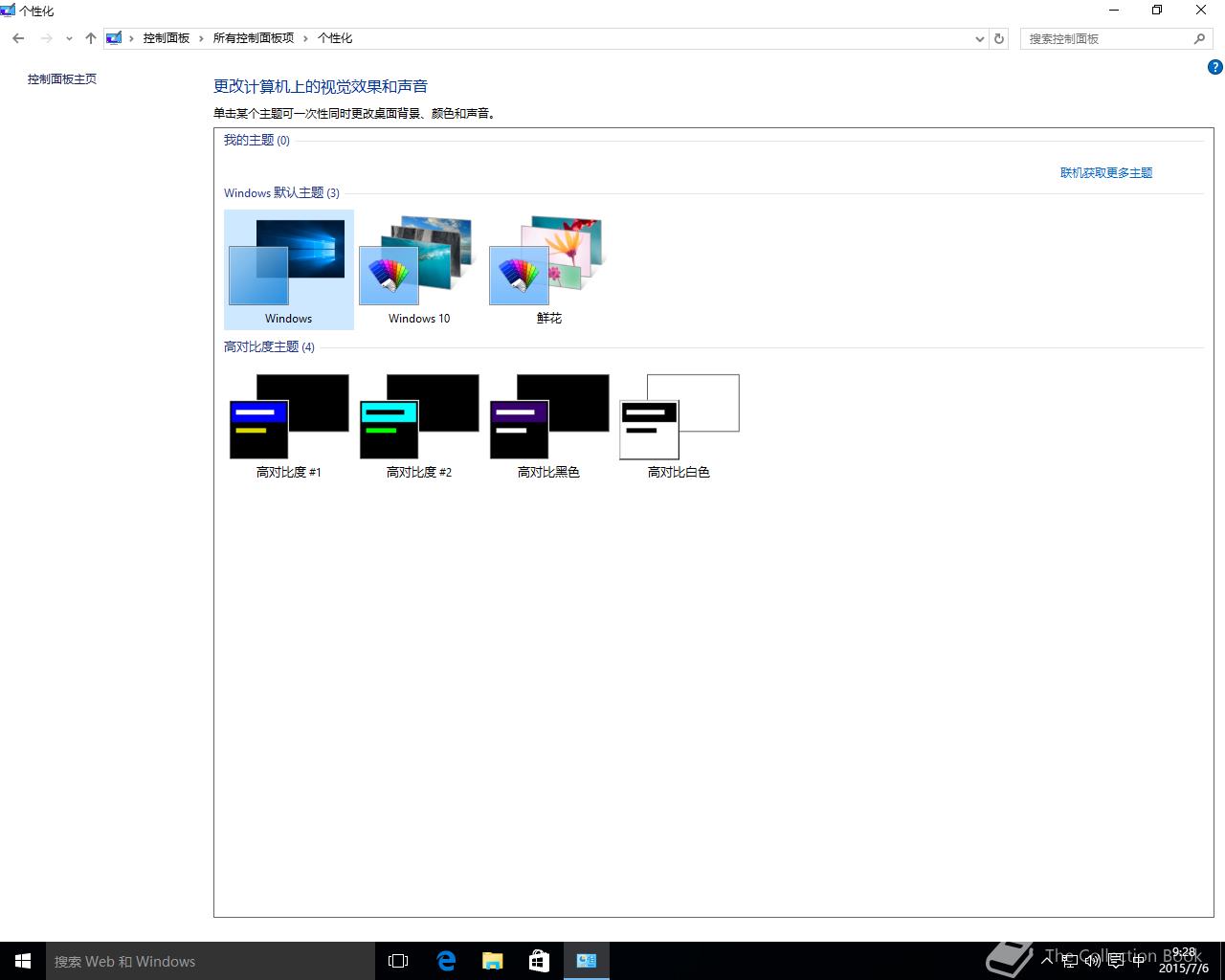Viewport: 1225px width, 980px height.
Task: Click the 高对比度主题 (4) heading
Action: pyautogui.click(x=269, y=347)
